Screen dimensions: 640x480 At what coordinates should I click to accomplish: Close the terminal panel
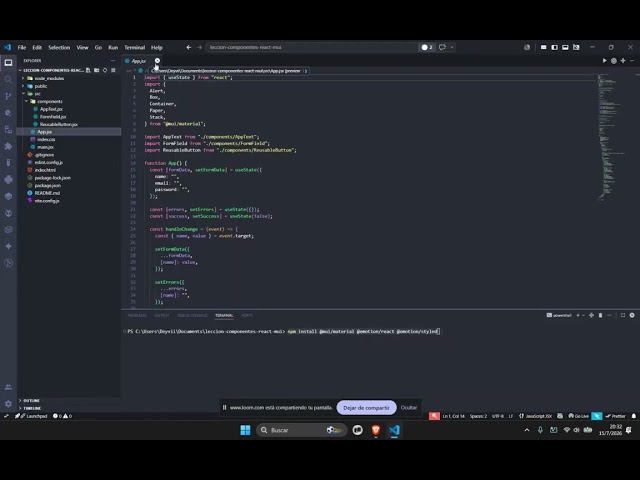632,316
